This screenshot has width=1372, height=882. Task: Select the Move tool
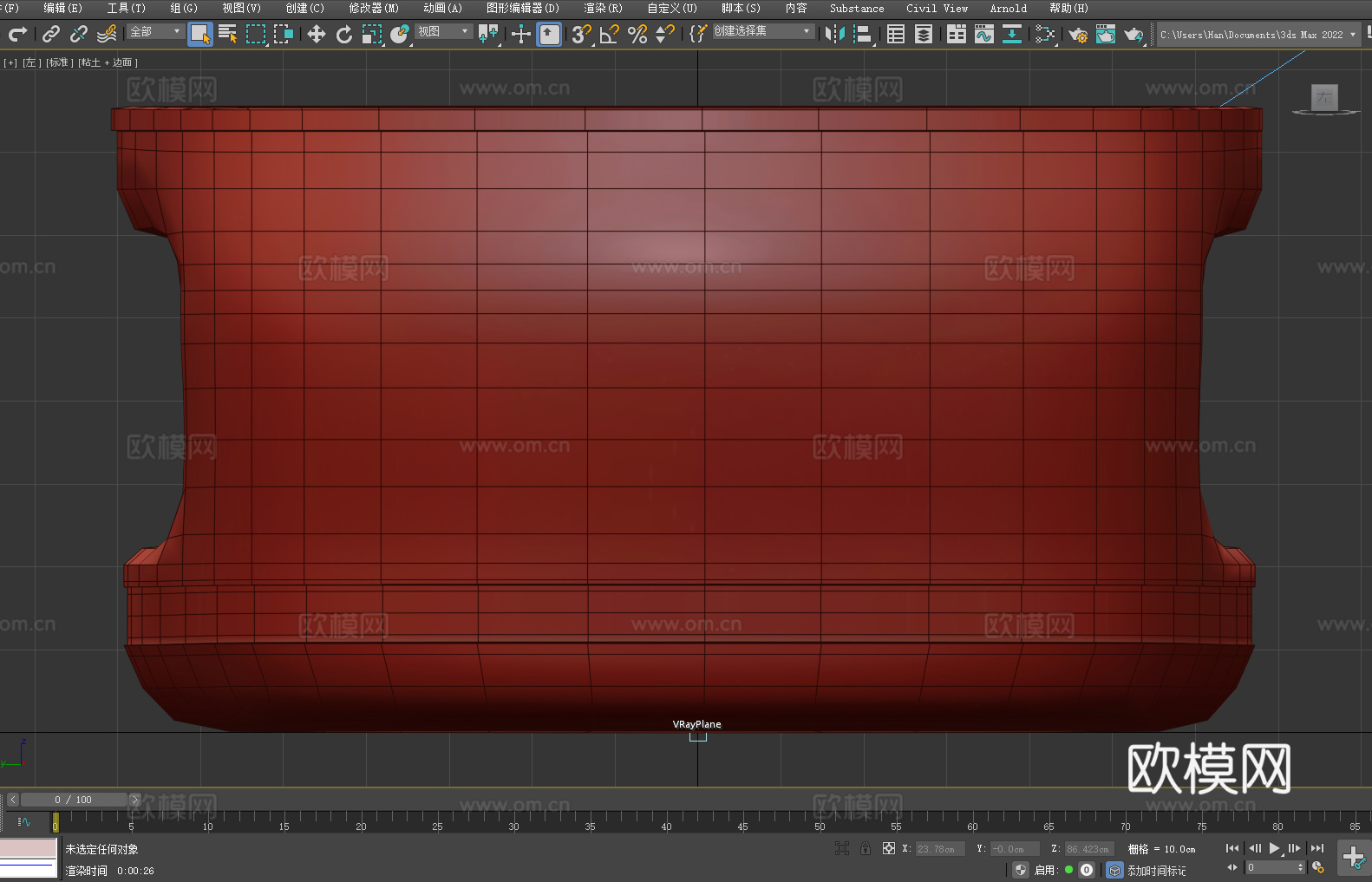tap(317, 34)
